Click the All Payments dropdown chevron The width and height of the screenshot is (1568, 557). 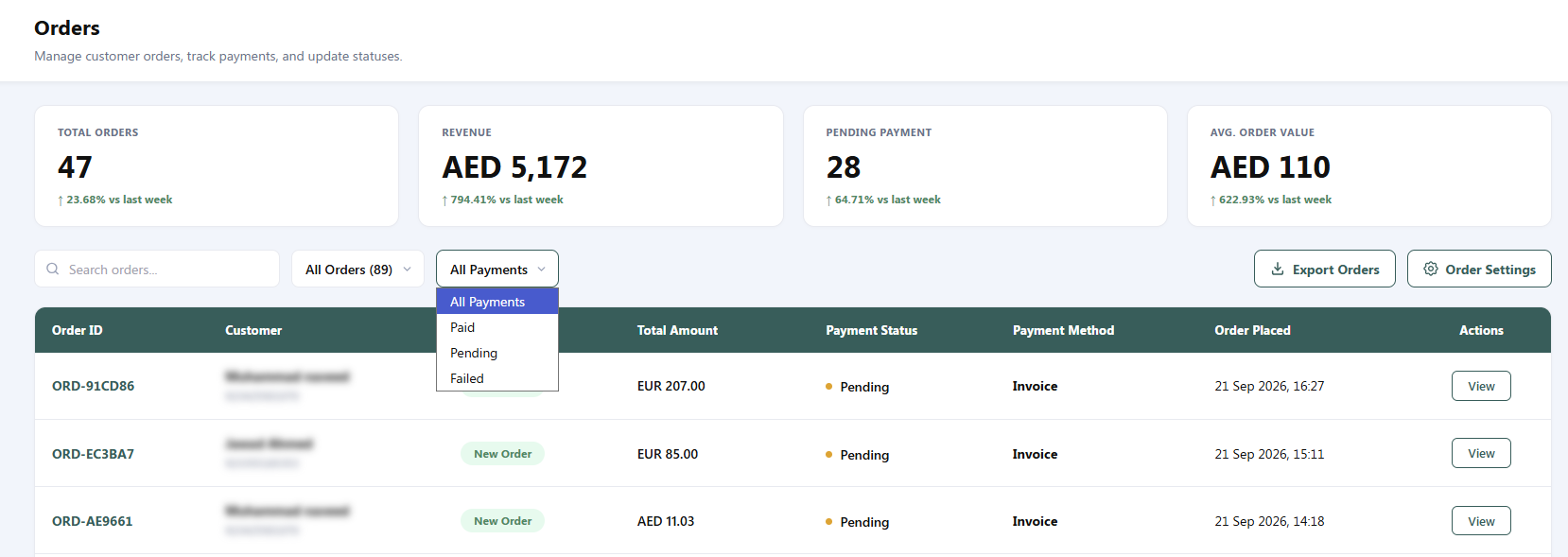[x=542, y=270]
